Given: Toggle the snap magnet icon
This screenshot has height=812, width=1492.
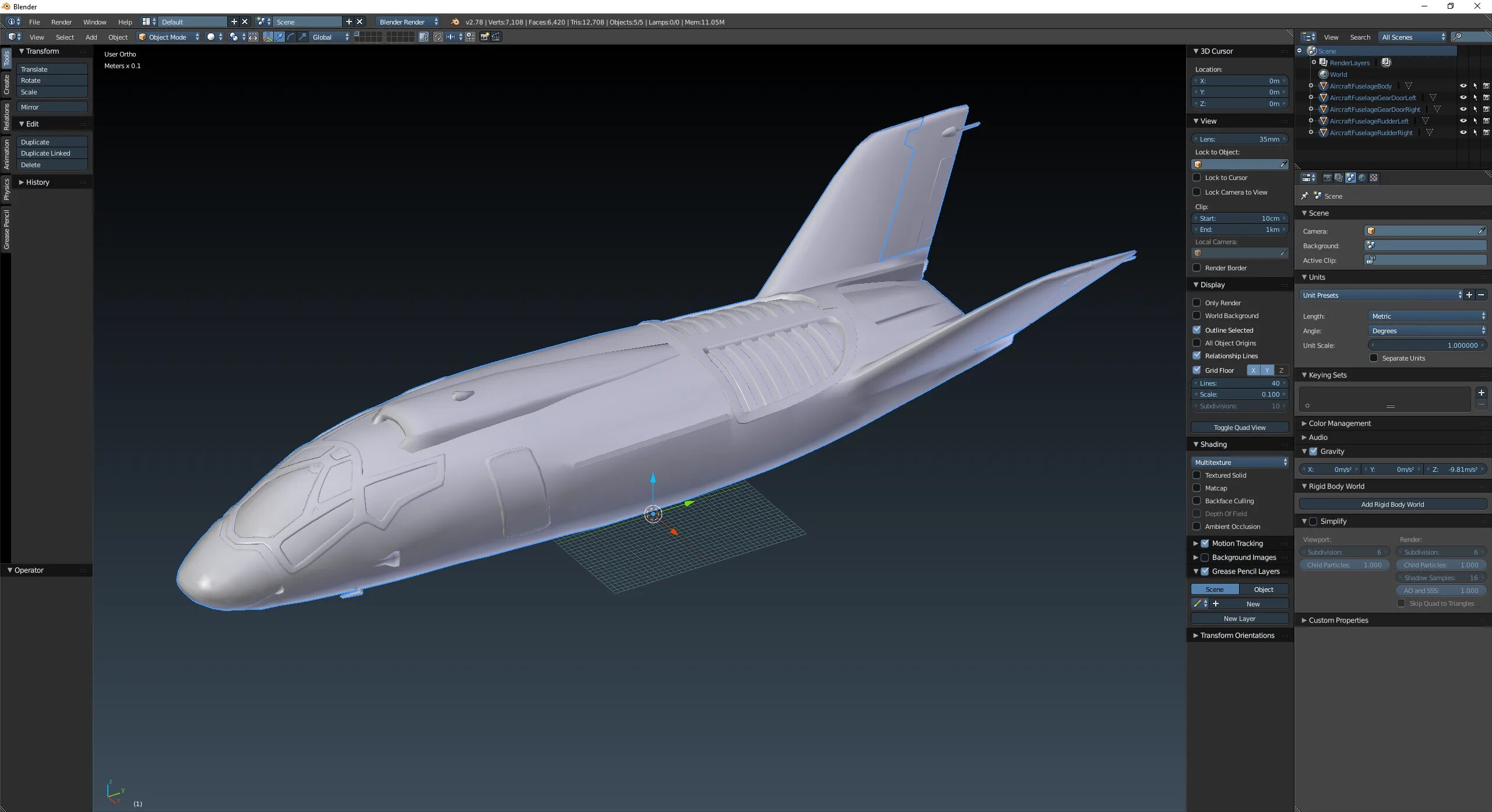Looking at the screenshot, I should [x=438, y=37].
